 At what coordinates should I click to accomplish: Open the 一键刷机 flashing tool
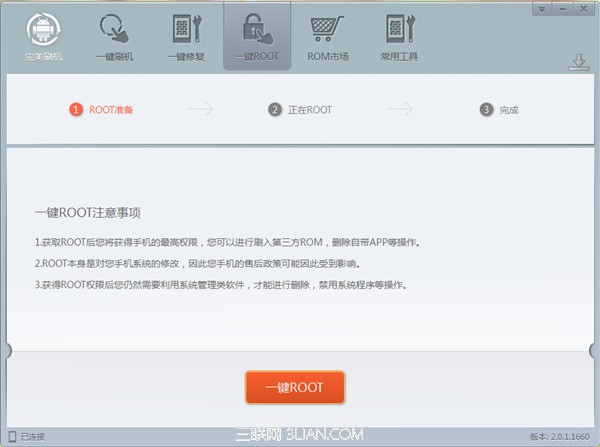pos(114,38)
